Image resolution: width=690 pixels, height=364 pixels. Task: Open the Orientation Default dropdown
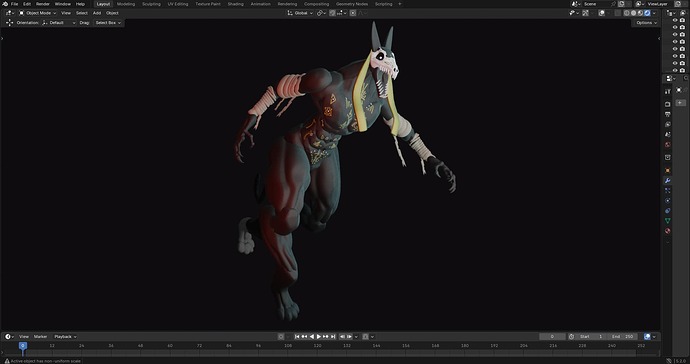pos(59,22)
